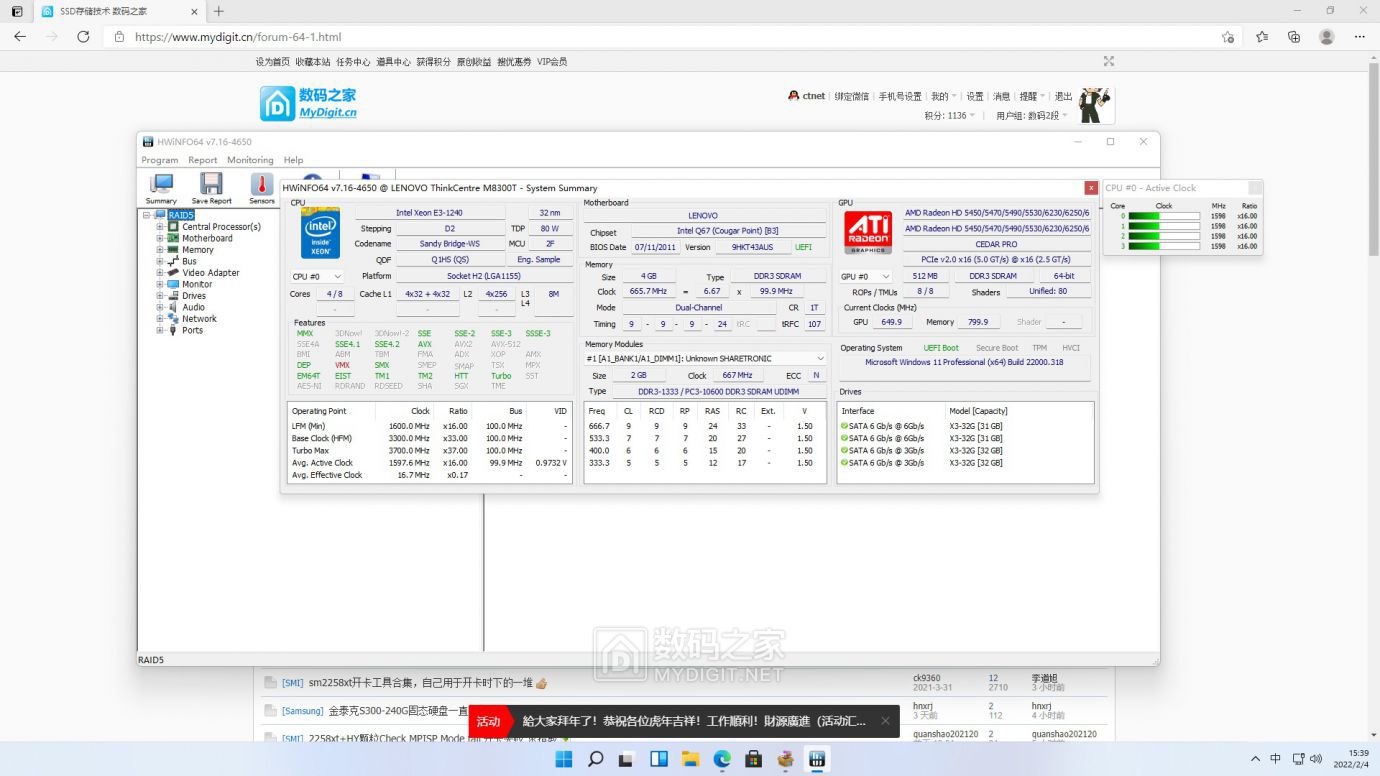The height and width of the screenshot is (776, 1380).
Task: Open the GPU #0 selector dropdown
Action: [865, 276]
